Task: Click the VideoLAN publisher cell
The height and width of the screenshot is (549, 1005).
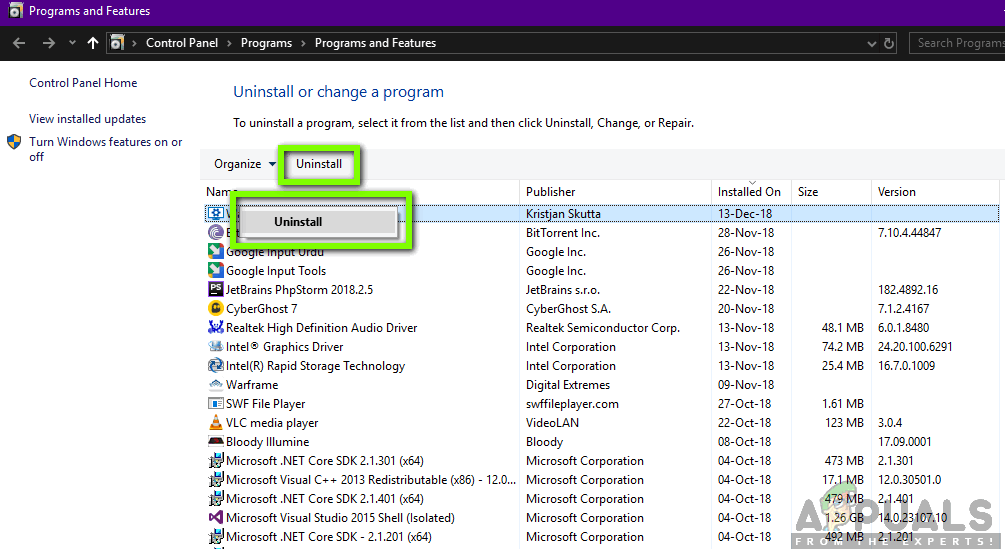Action: tap(552, 423)
